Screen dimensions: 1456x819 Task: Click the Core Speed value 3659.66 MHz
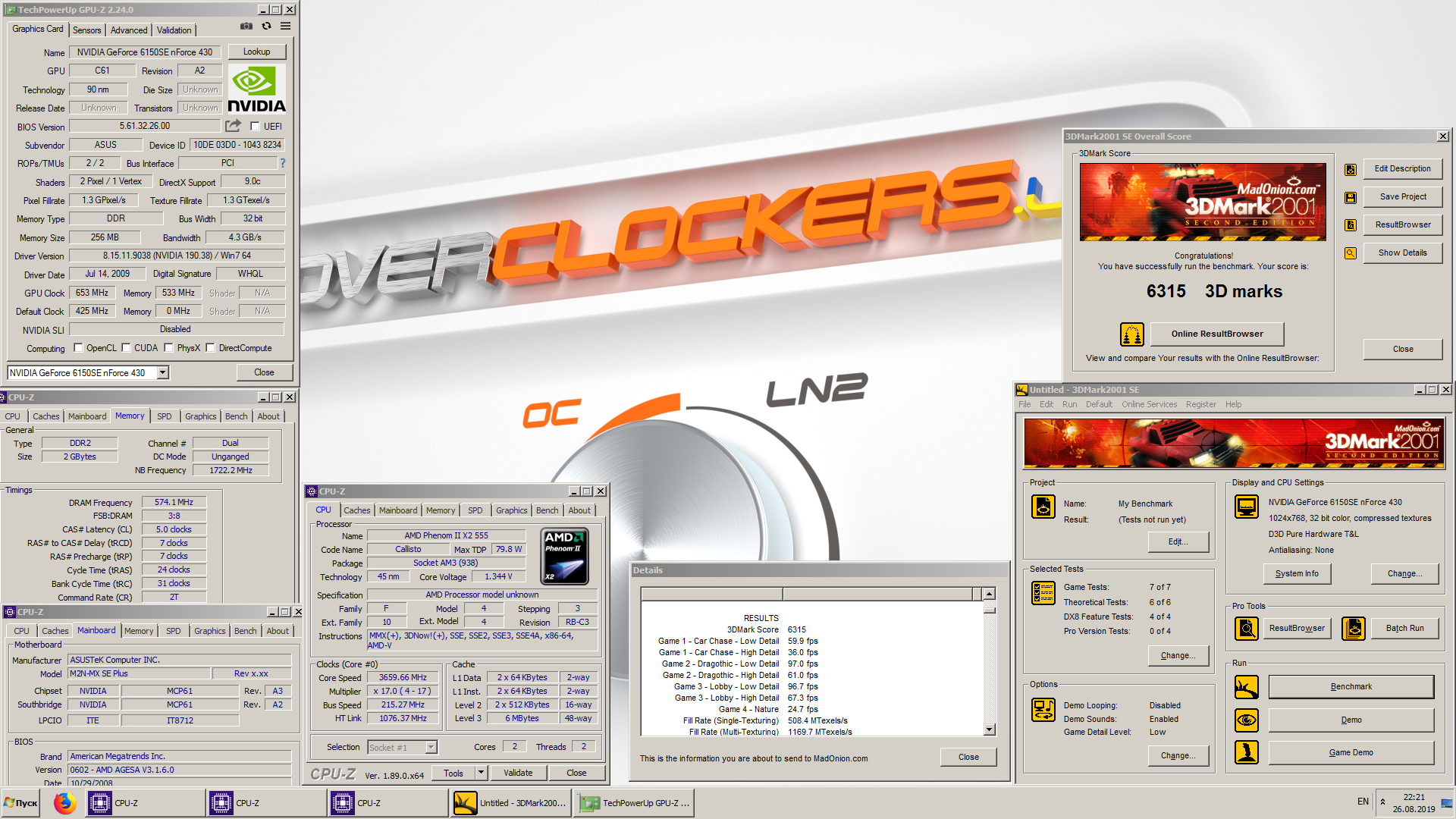coord(403,678)
